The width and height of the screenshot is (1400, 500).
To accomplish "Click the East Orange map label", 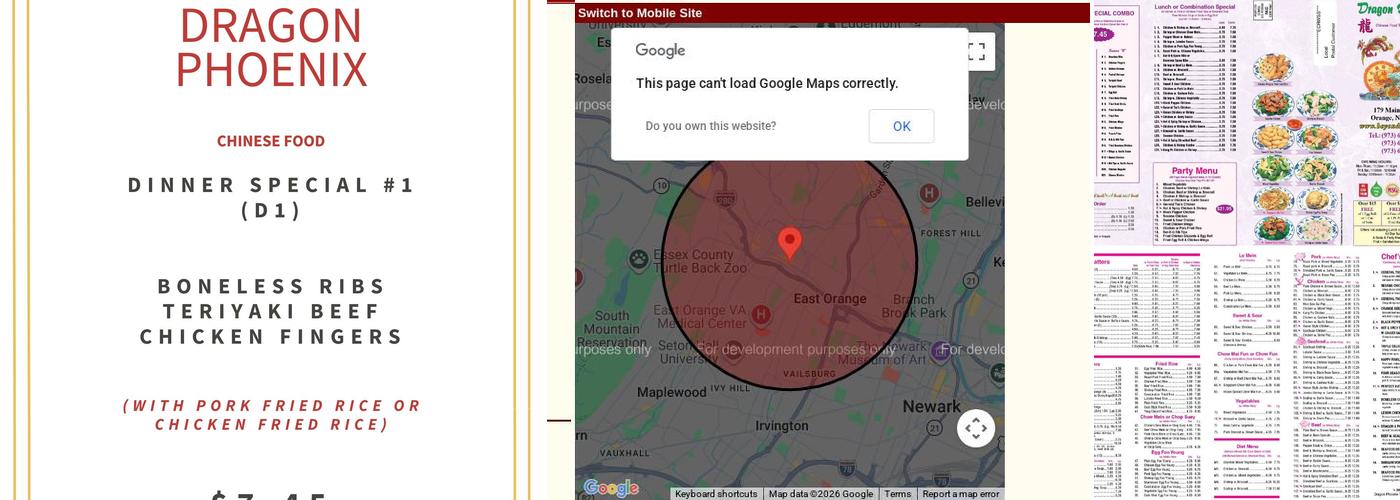I will 830,299.
